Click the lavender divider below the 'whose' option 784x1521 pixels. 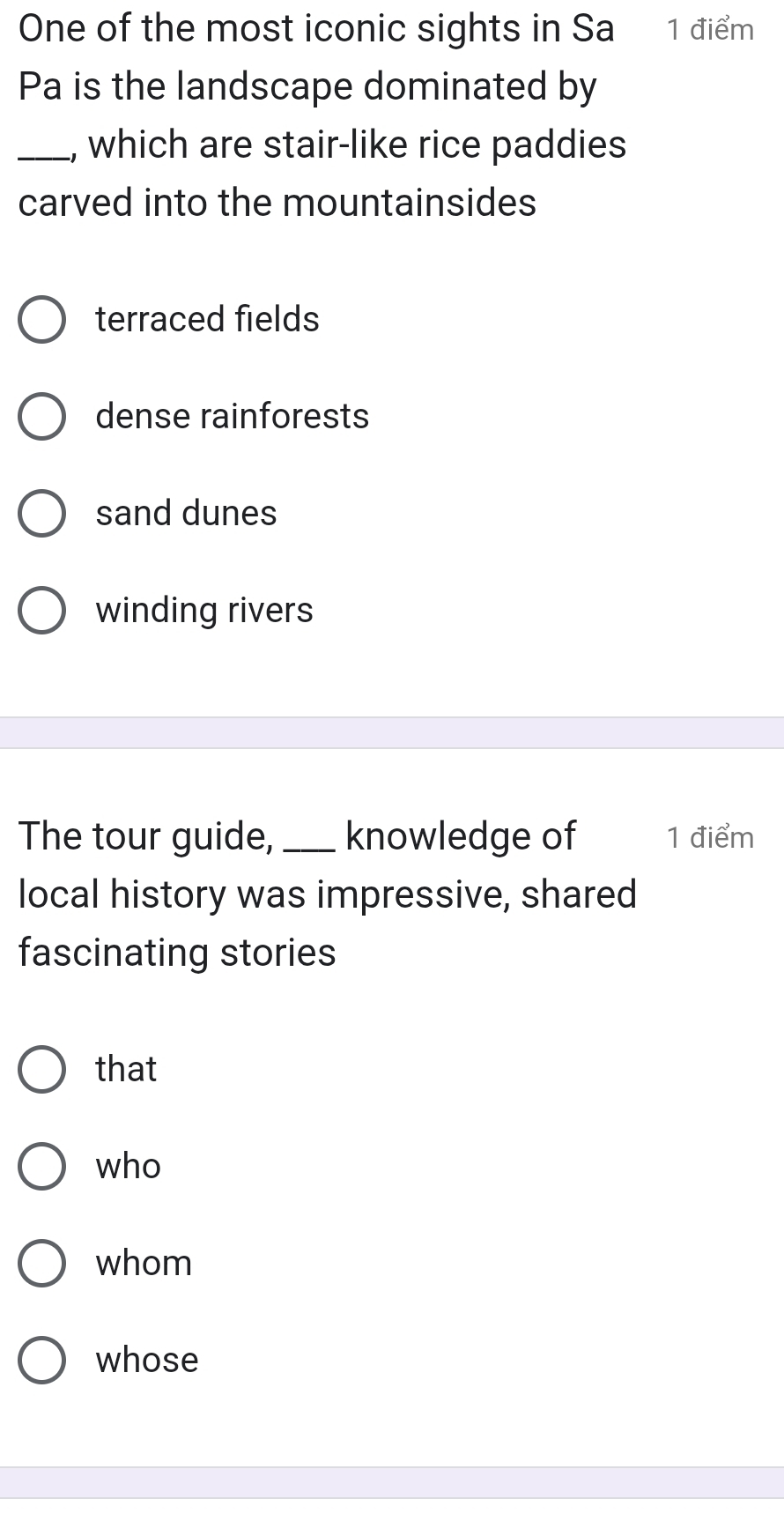[392, 1482]
